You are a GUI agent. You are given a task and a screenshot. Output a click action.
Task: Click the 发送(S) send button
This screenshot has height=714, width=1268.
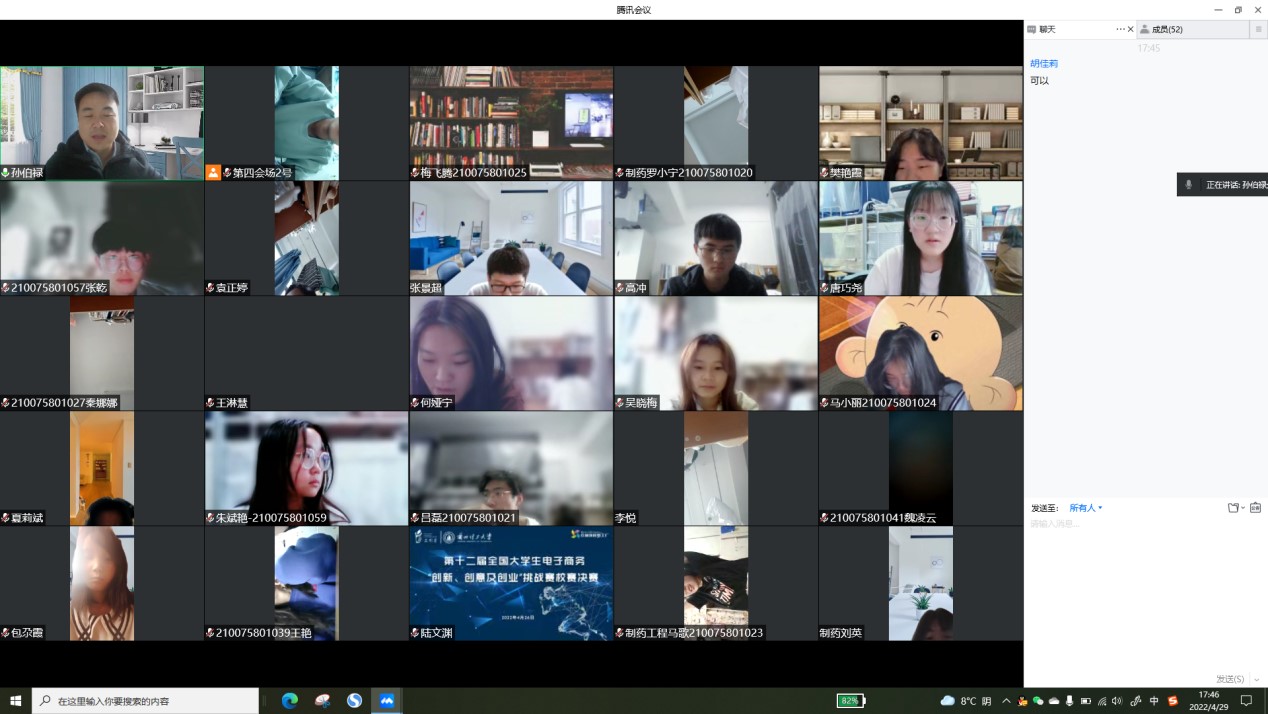(x=1229, y=679)
